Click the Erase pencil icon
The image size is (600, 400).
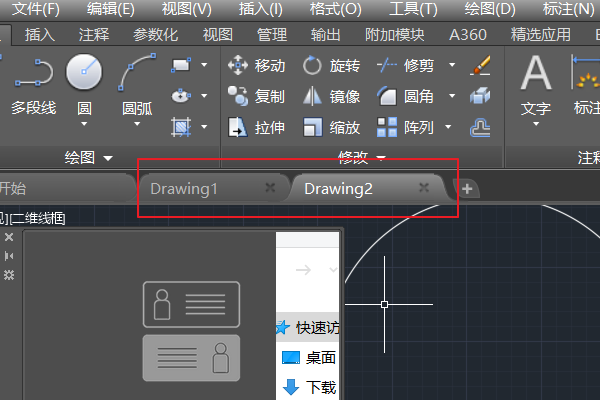480,65
